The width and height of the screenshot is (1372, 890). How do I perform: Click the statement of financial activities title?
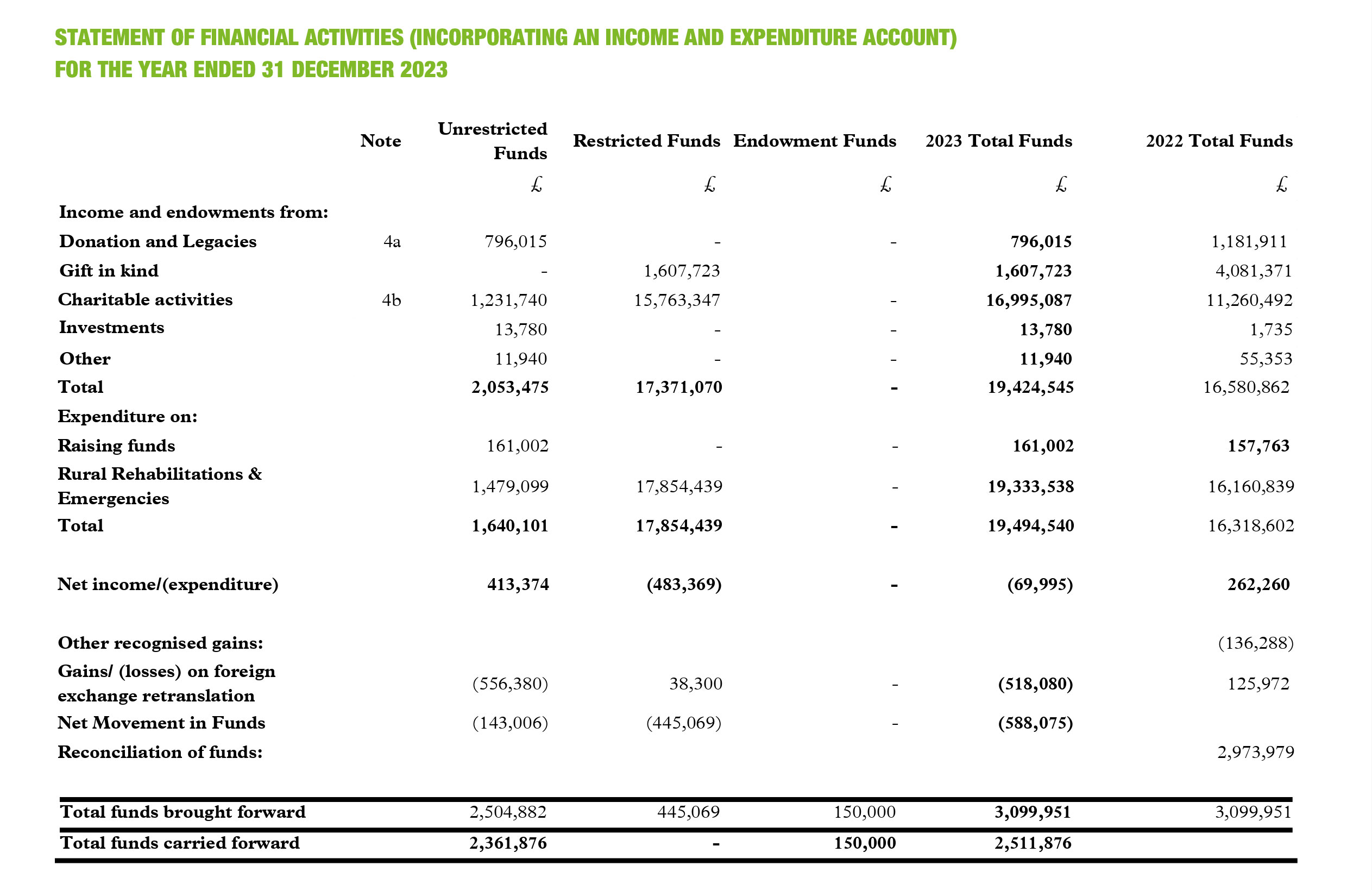(505, 38)
